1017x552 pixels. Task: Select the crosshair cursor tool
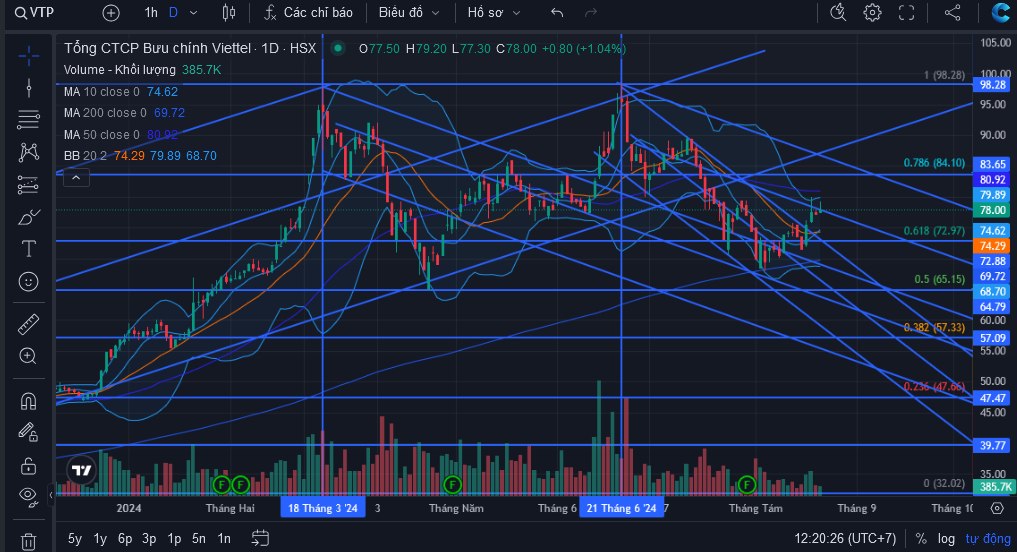coord(29,56)
